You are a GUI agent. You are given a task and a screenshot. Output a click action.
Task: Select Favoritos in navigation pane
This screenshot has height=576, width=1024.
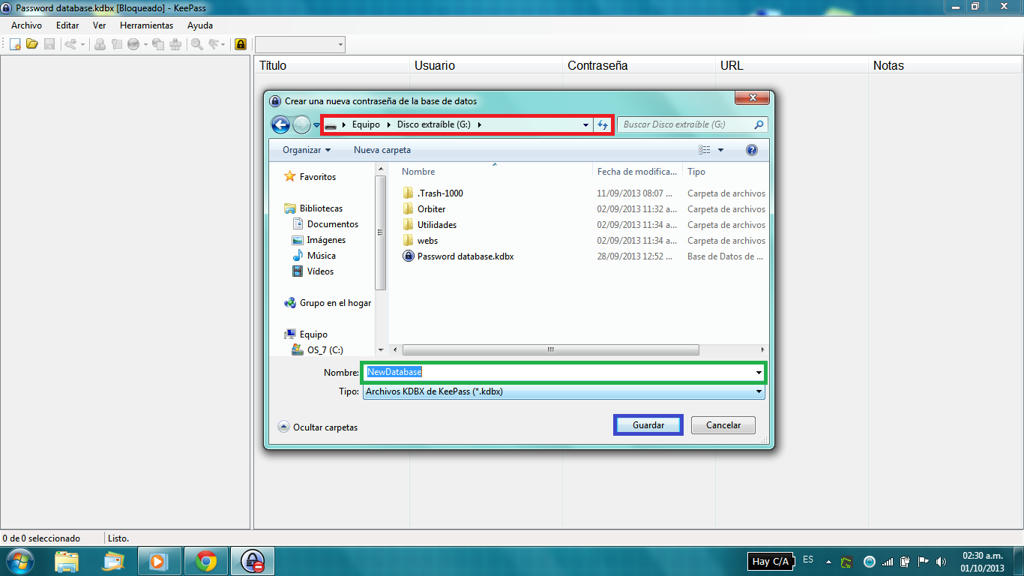[x=317, y=177]
